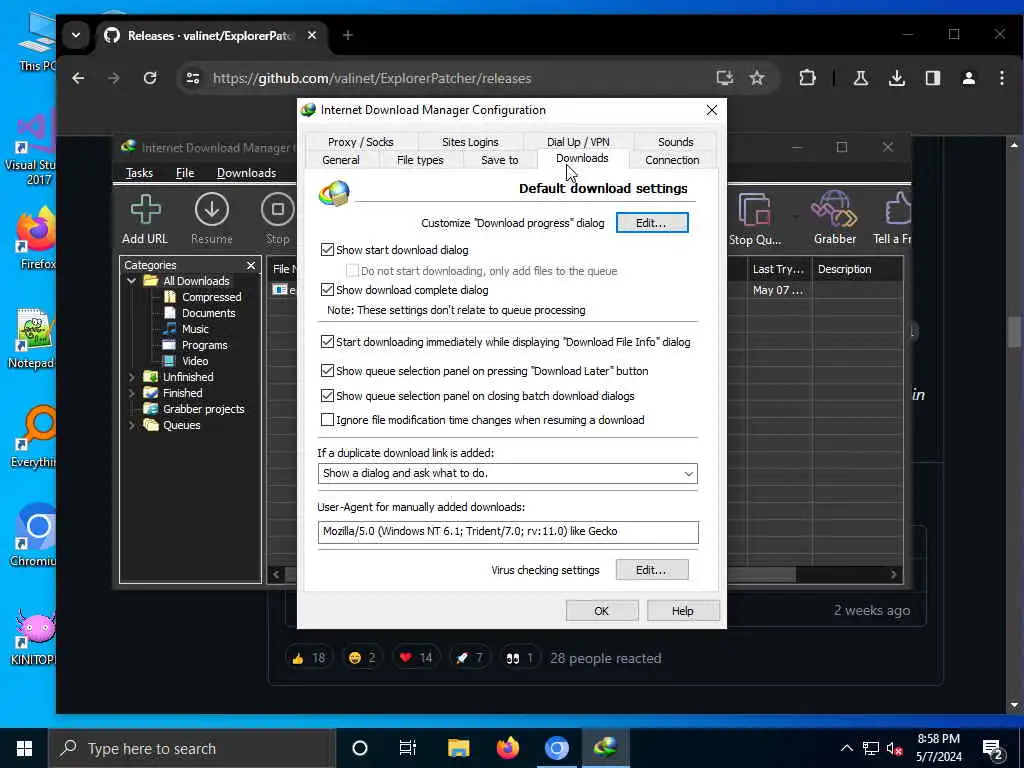Screen dimensions: 1024x768
Task: Open browser downloads tray icon
Action: click(897, 78)
